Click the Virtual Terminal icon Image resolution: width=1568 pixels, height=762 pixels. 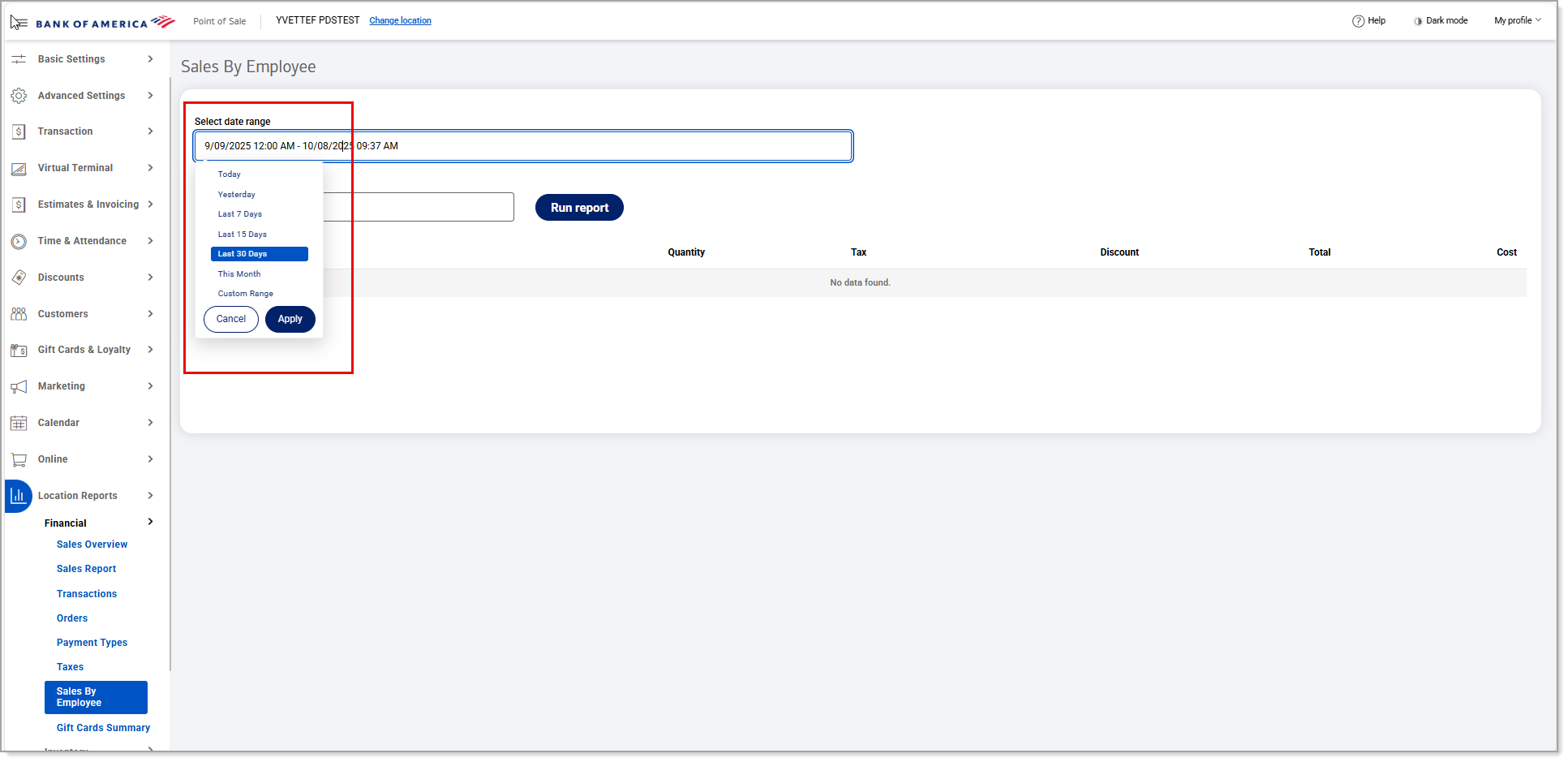19,169
